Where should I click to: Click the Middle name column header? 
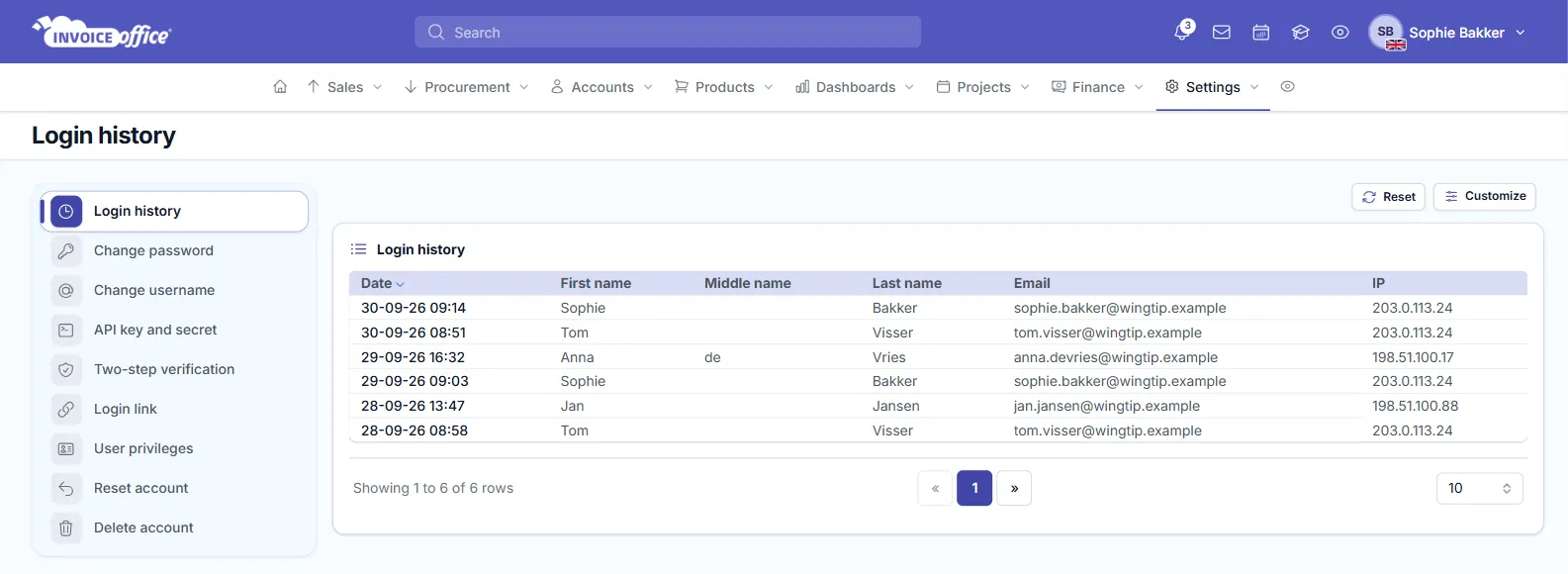pyautogui.click(x=748, y=283)
